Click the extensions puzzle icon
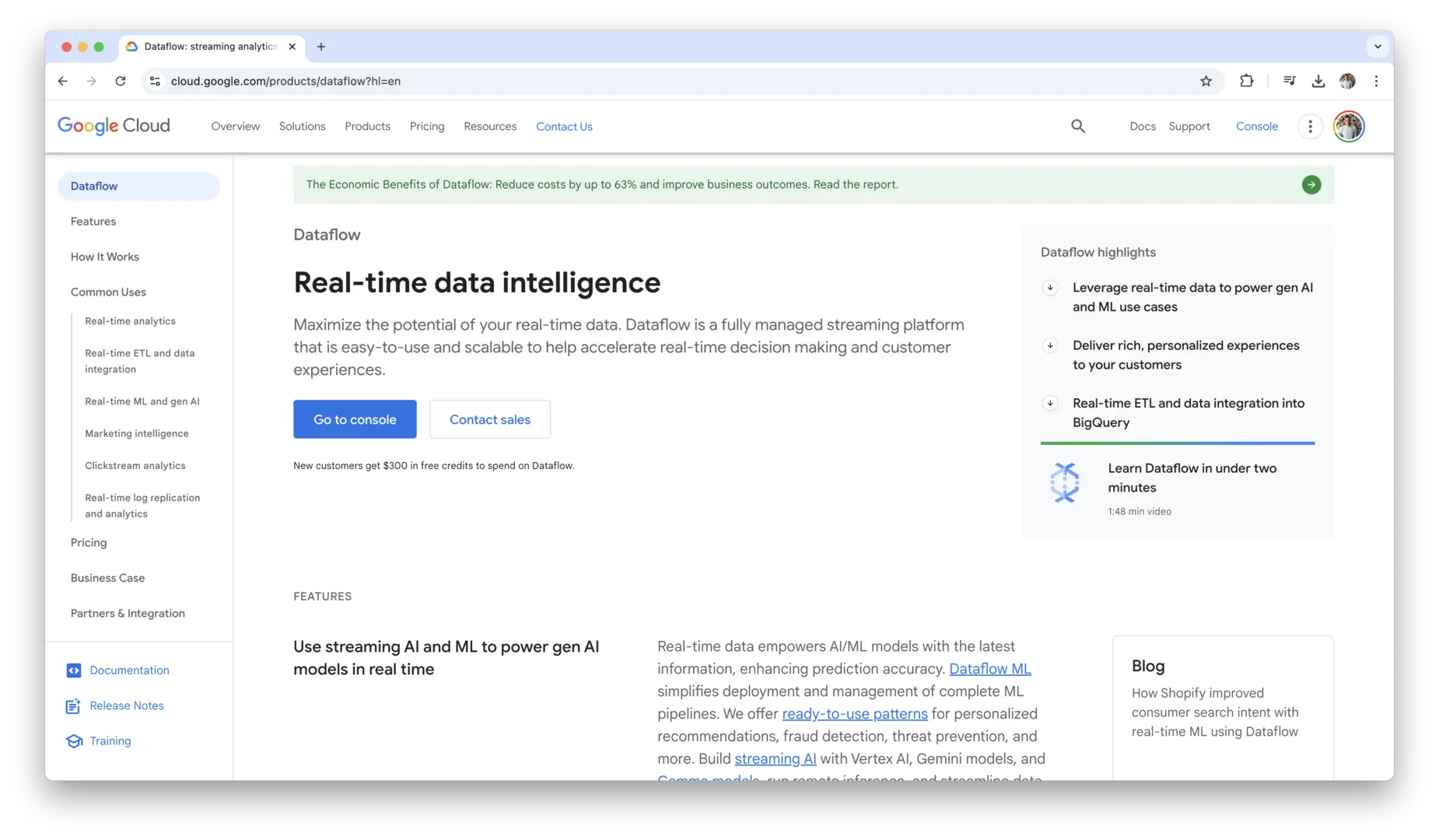The image size is (1439, 840). (x=1246, y=81)
